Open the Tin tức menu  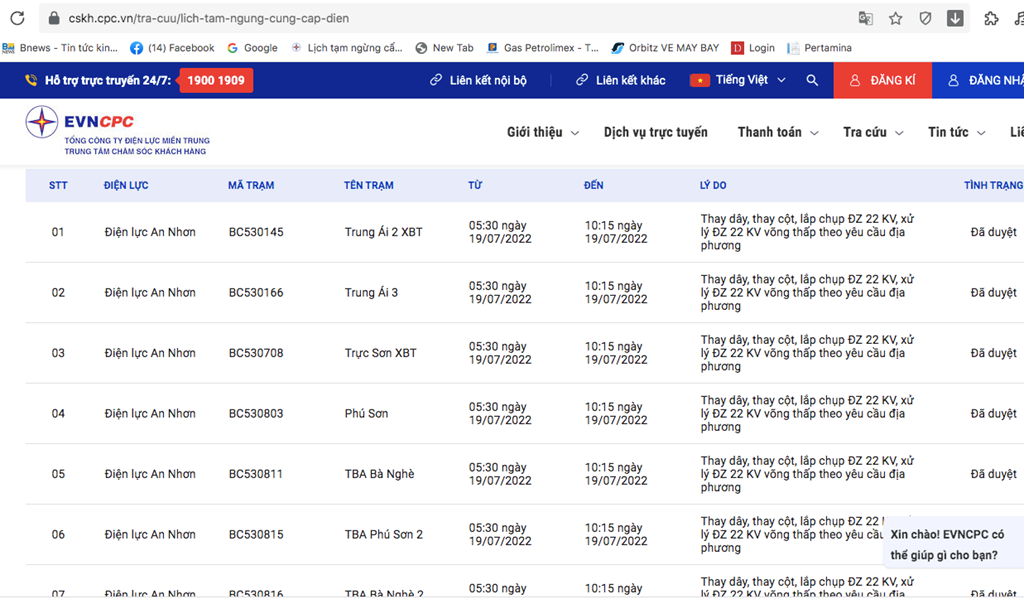pos(957,132)
